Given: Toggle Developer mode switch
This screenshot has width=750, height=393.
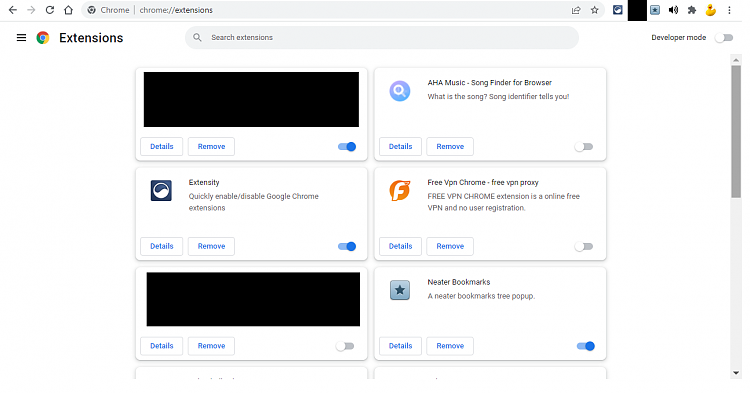Looking at the screenshot, I should 724,38.
